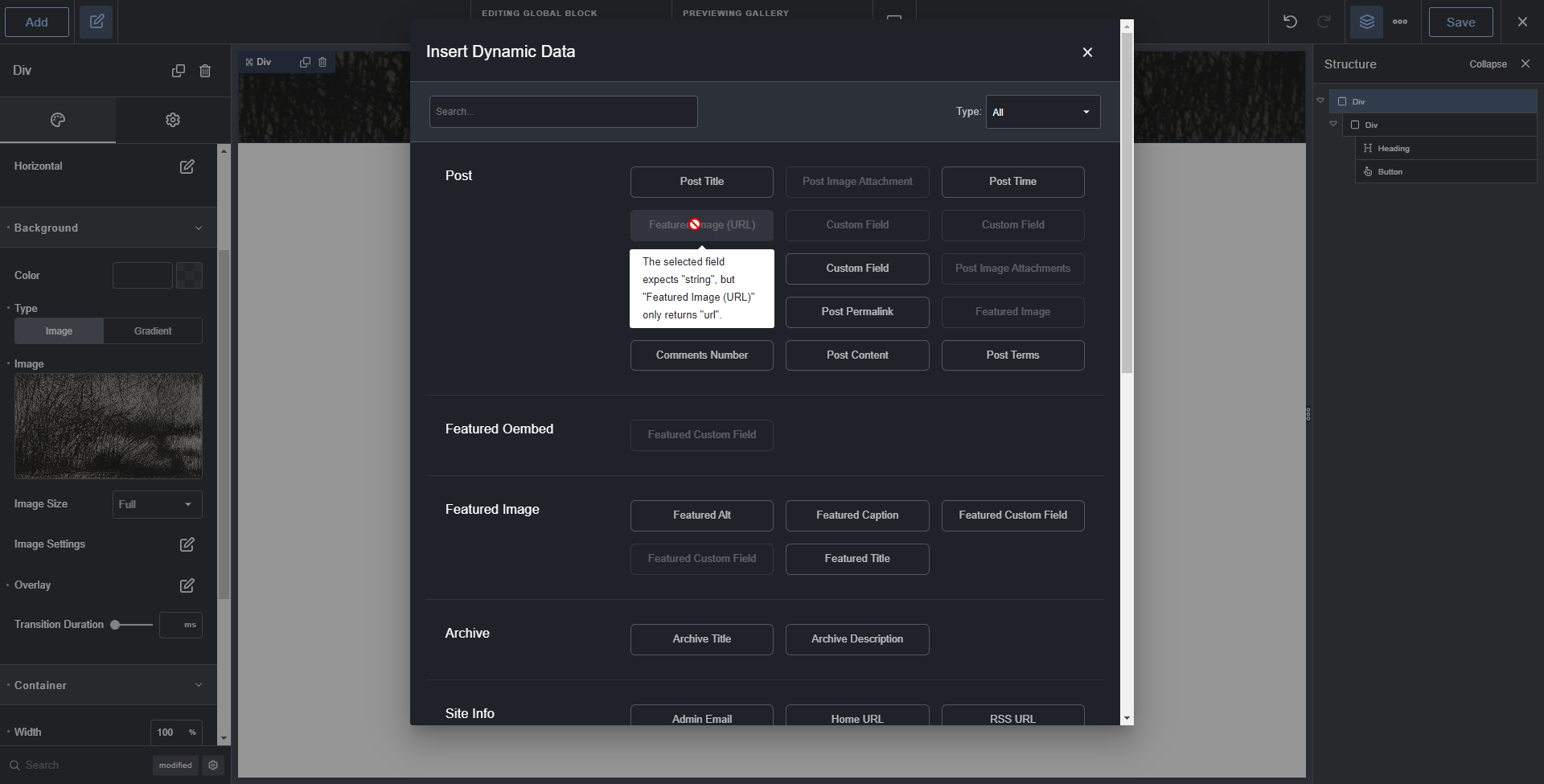Image resolution: width=1544 pixels, height=784 pixels.
Task: Click the Search field in the dynamic data modal
Action: click(x=563, y=111)
